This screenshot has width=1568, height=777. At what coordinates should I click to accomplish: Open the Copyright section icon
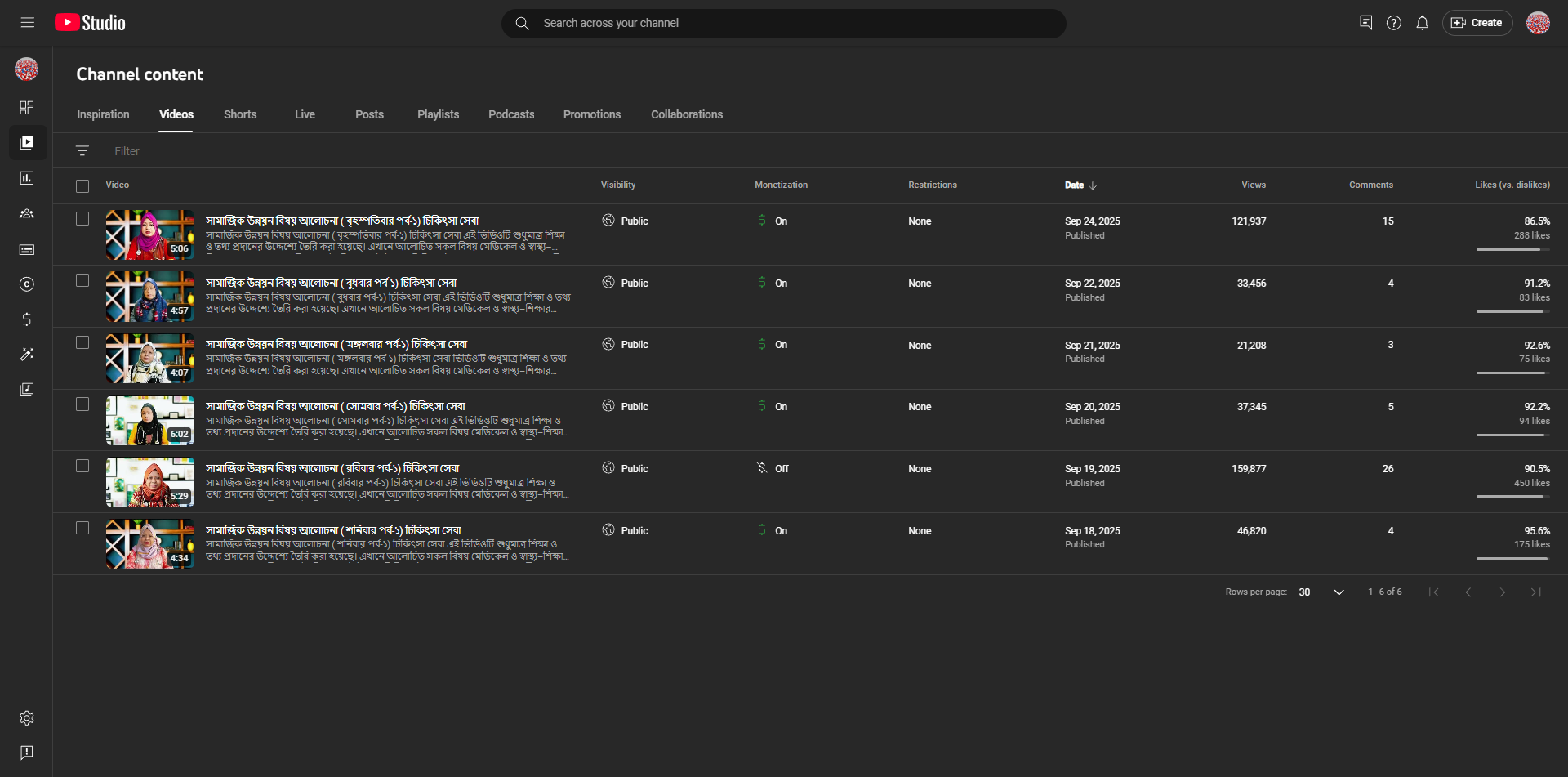click(x=27, y=284)
